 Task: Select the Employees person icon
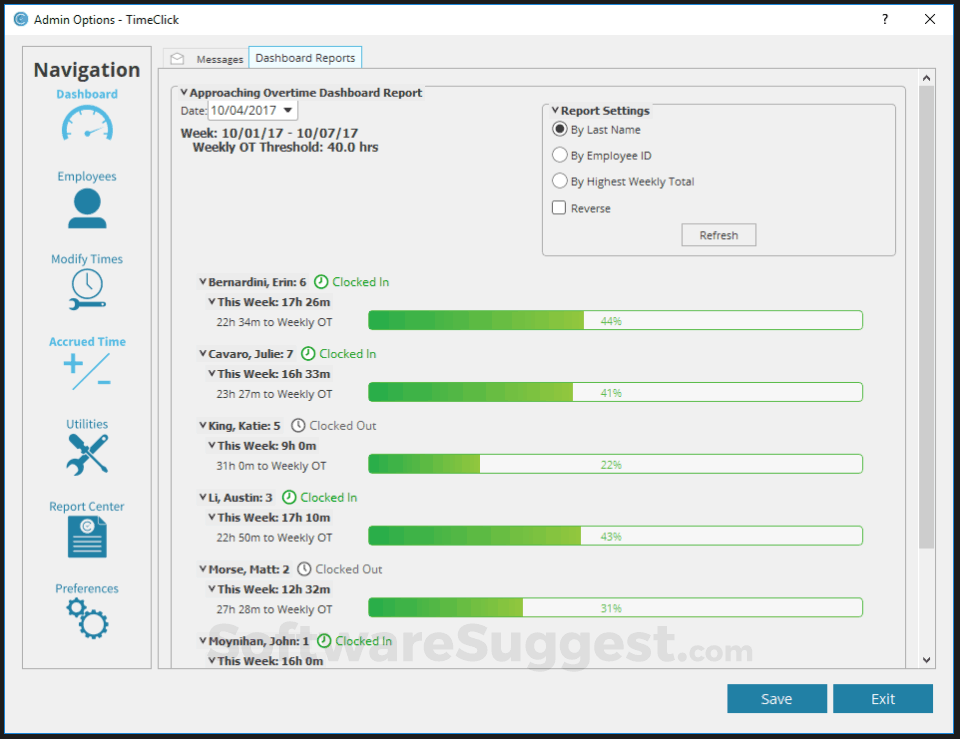coord(86,208)
